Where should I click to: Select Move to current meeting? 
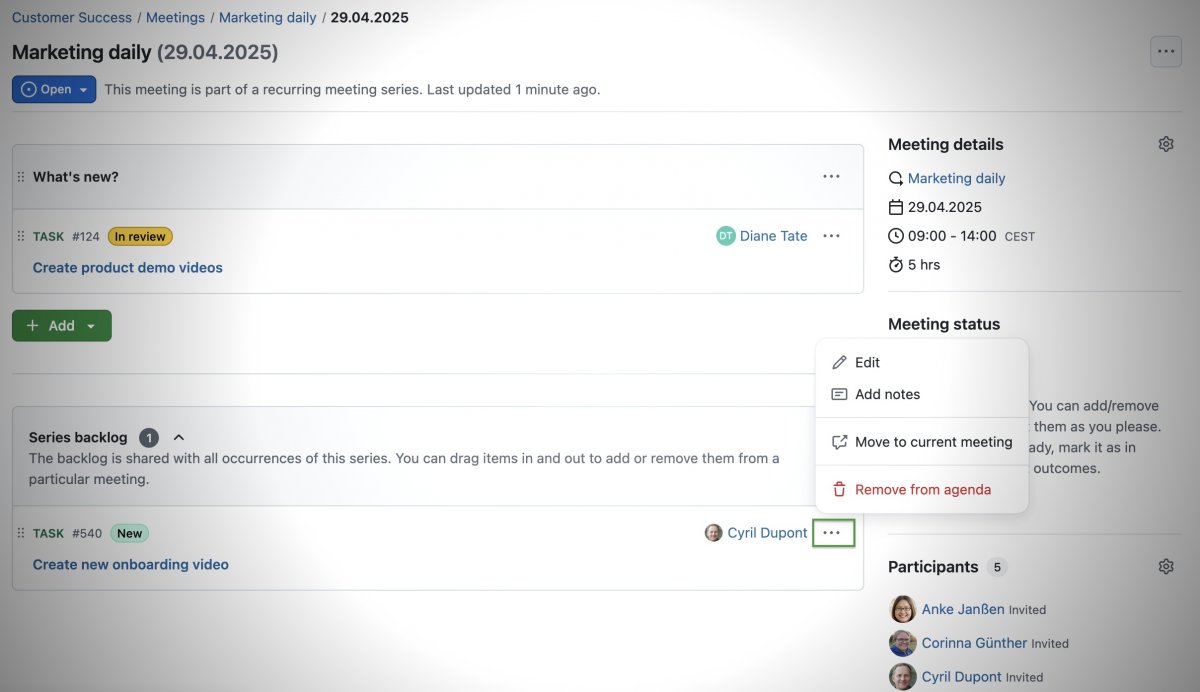point(932,442)
